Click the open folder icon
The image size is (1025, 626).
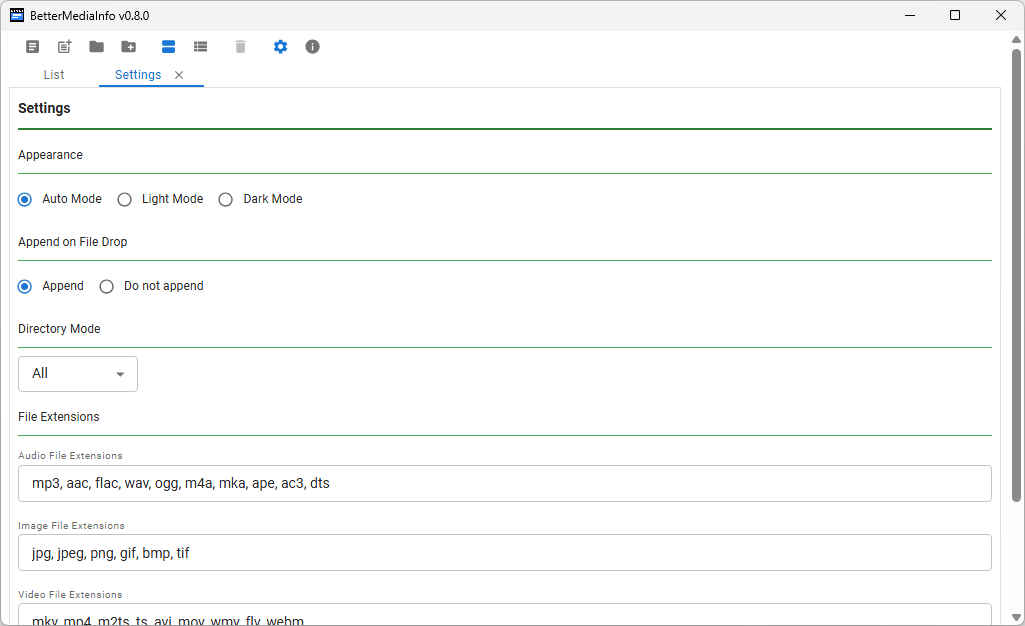(97, 47)
